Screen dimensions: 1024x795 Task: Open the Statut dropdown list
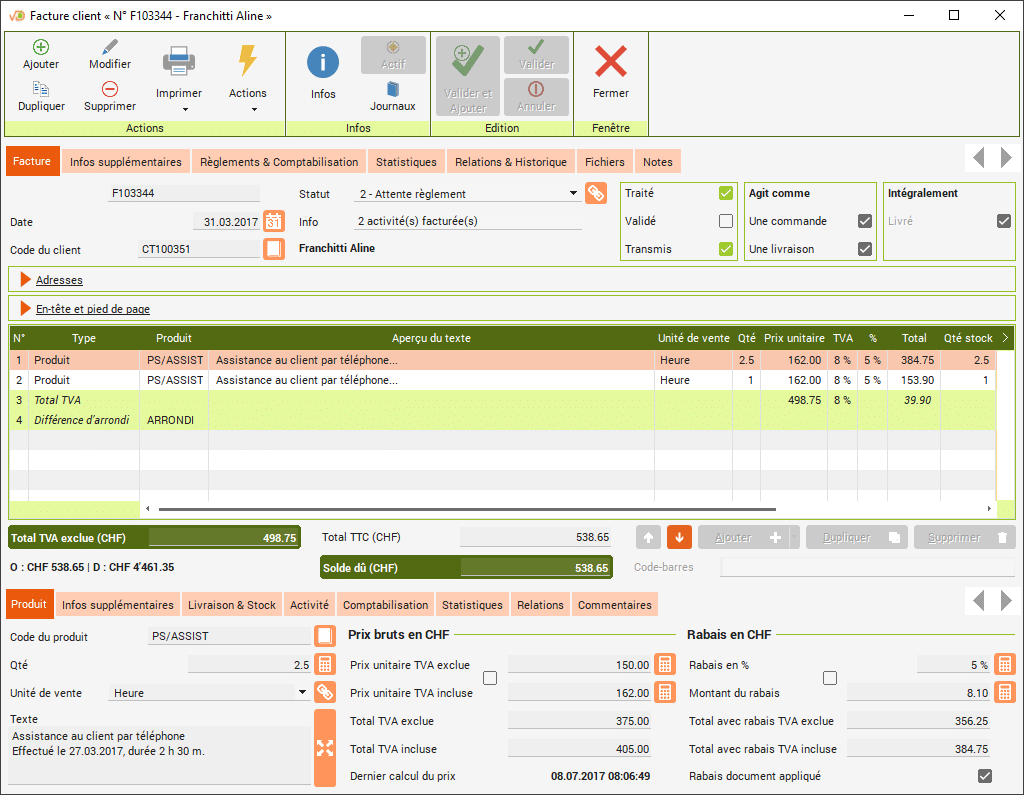(x=573, y=194)
